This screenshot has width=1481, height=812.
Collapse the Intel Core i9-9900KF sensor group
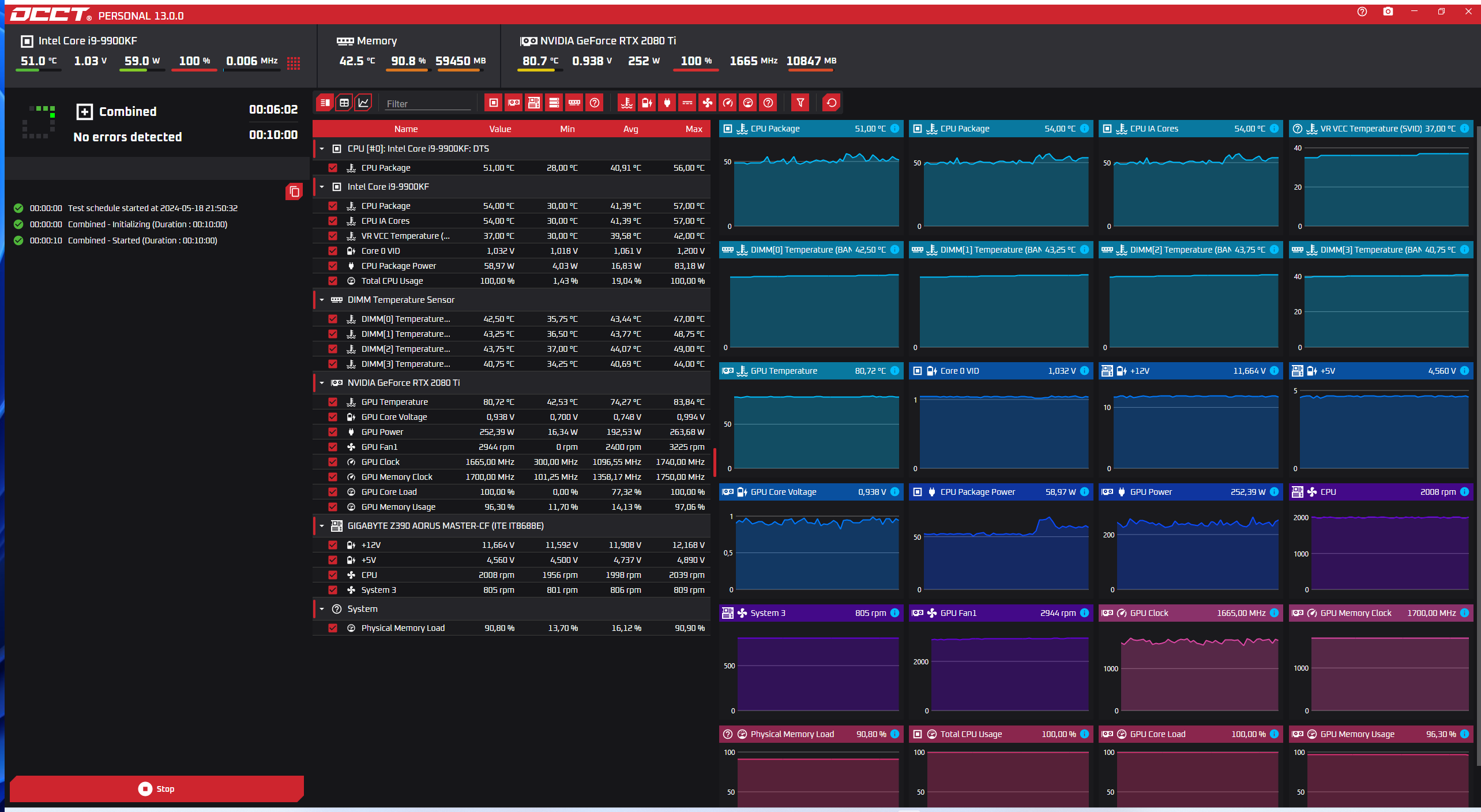pos(322,187)
